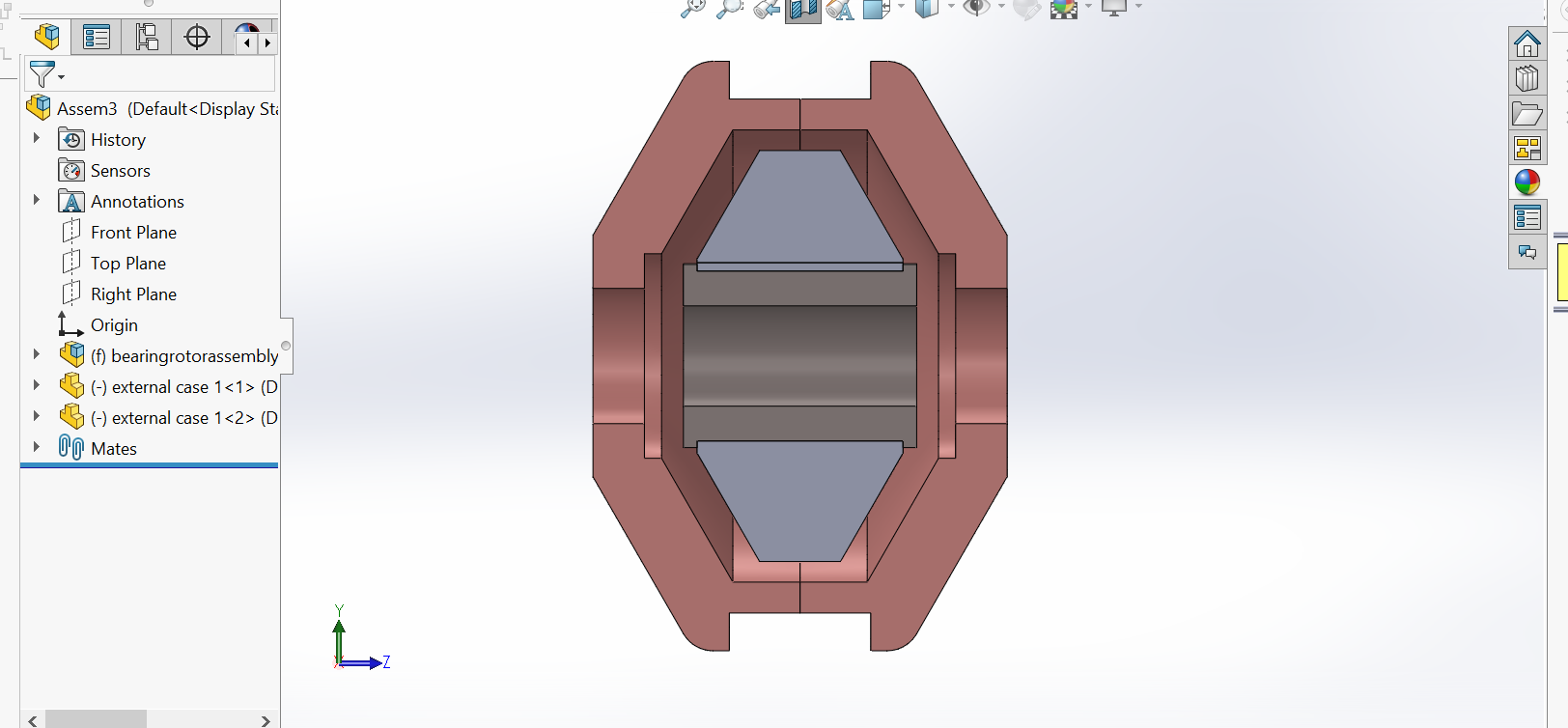The height and width of the screenshot is (728, 1568).
Task: Open the View Orientation cube icon
Action: [877, 9]
